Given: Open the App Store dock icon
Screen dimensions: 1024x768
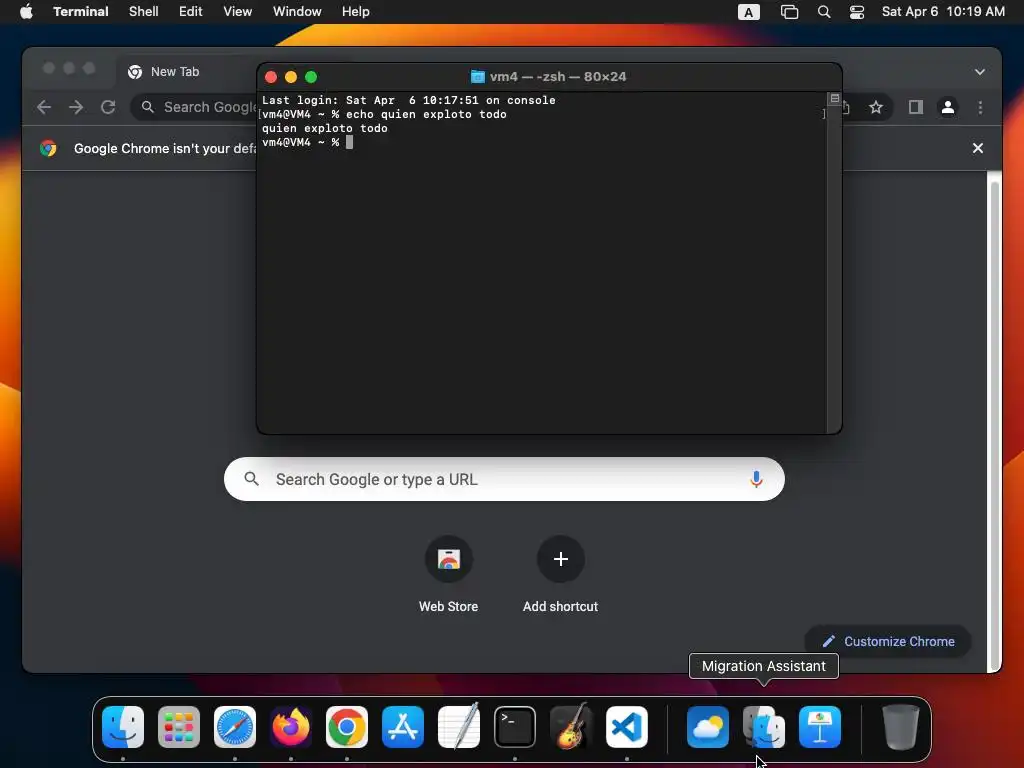Looking at the screenshot, I should tap(403, 727).
